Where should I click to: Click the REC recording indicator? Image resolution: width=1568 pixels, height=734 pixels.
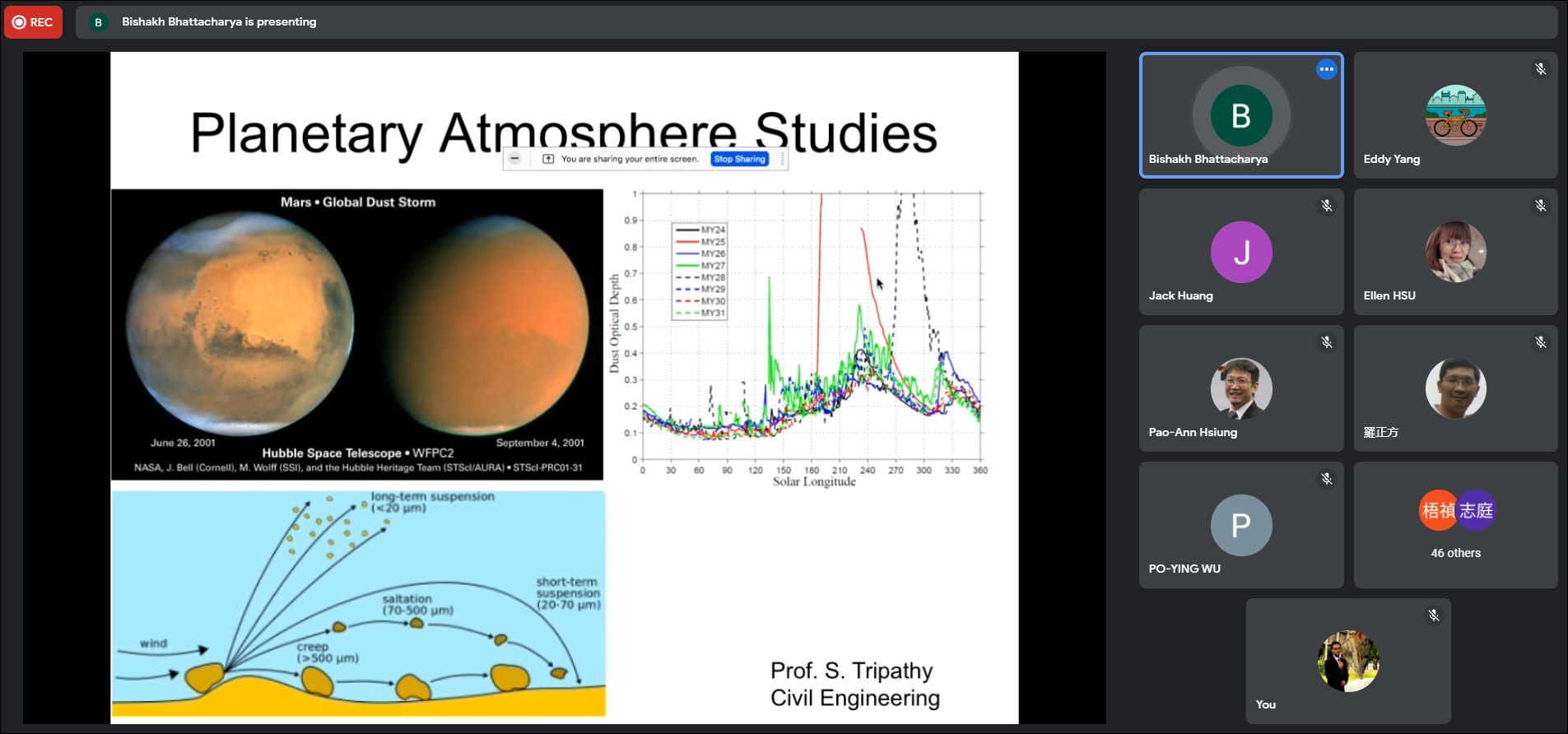(x=33, y=22)
